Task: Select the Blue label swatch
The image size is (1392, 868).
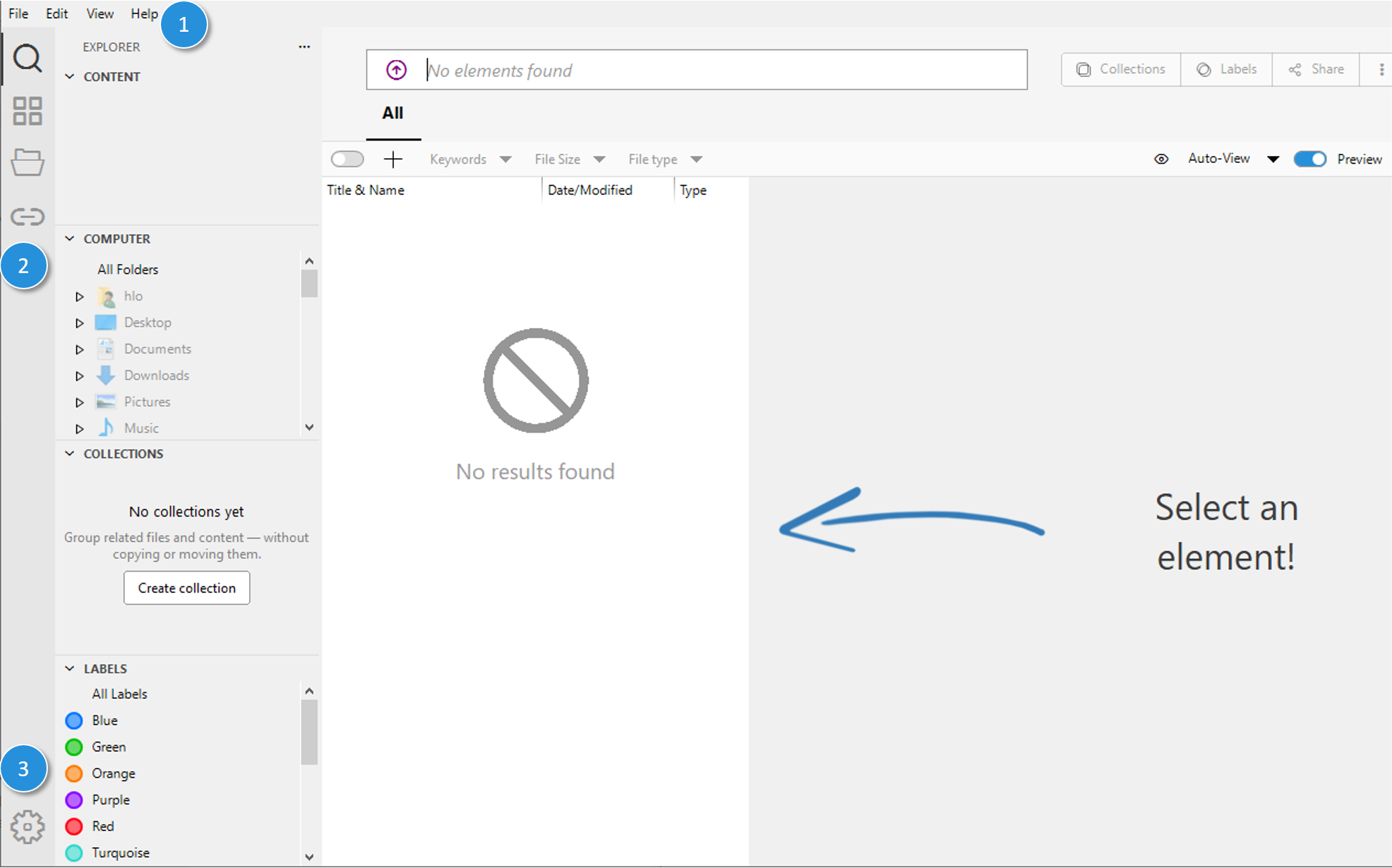Action: (74, 721)
